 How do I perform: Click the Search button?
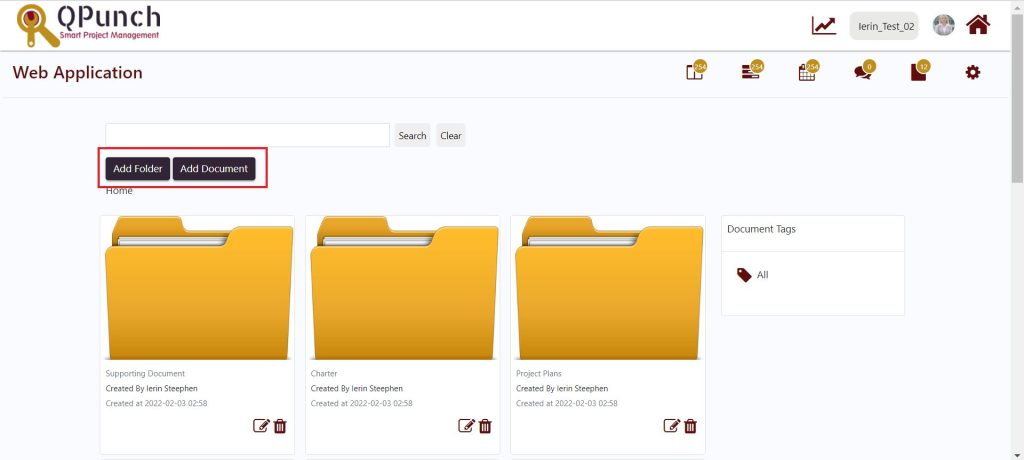click(412, 135)
